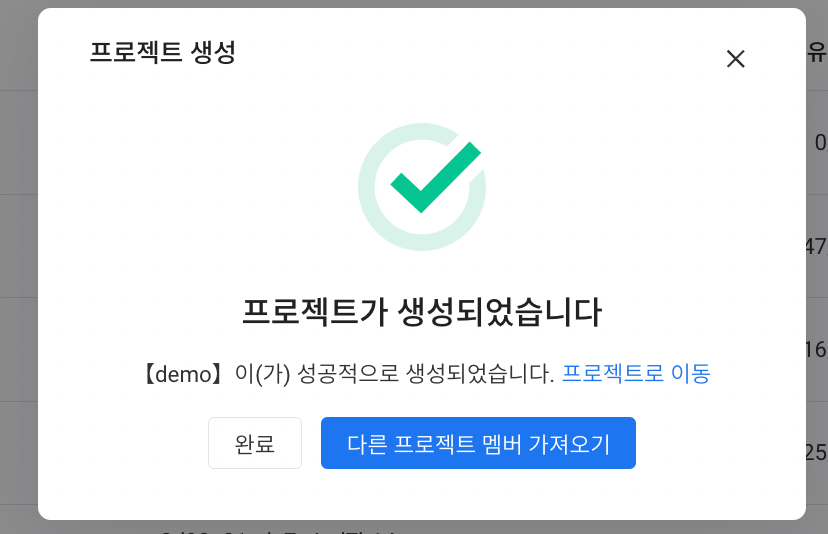Viewport: 828px width, 534px height.
Task: Close the 프로젝트 생성 dialog with X
Action: 735,59
